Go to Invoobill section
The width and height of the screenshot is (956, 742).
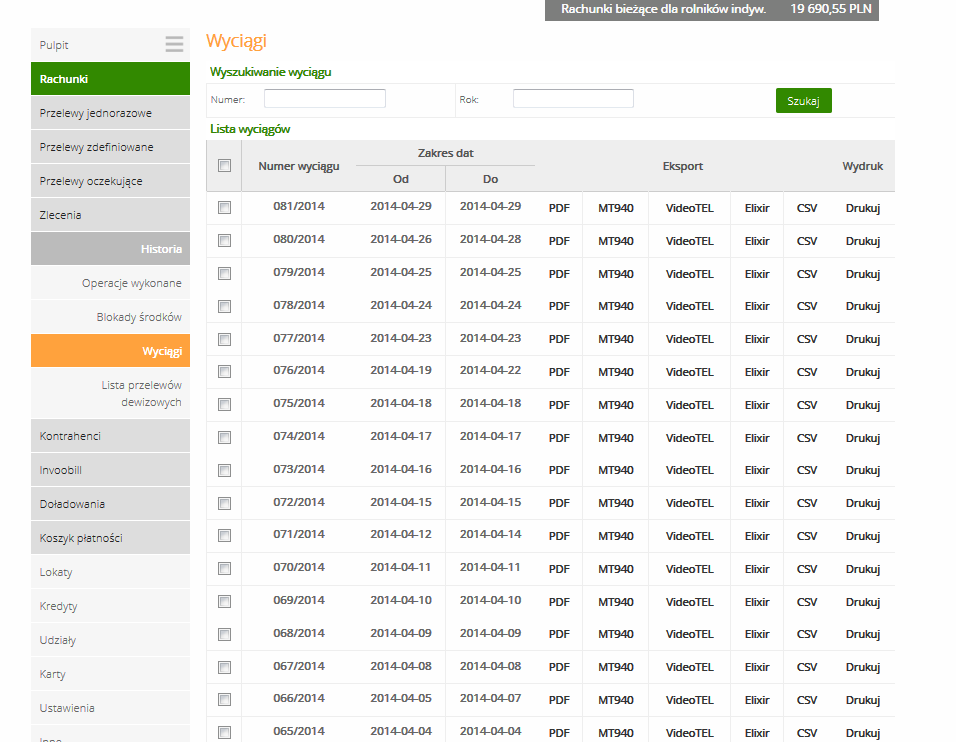110,470
